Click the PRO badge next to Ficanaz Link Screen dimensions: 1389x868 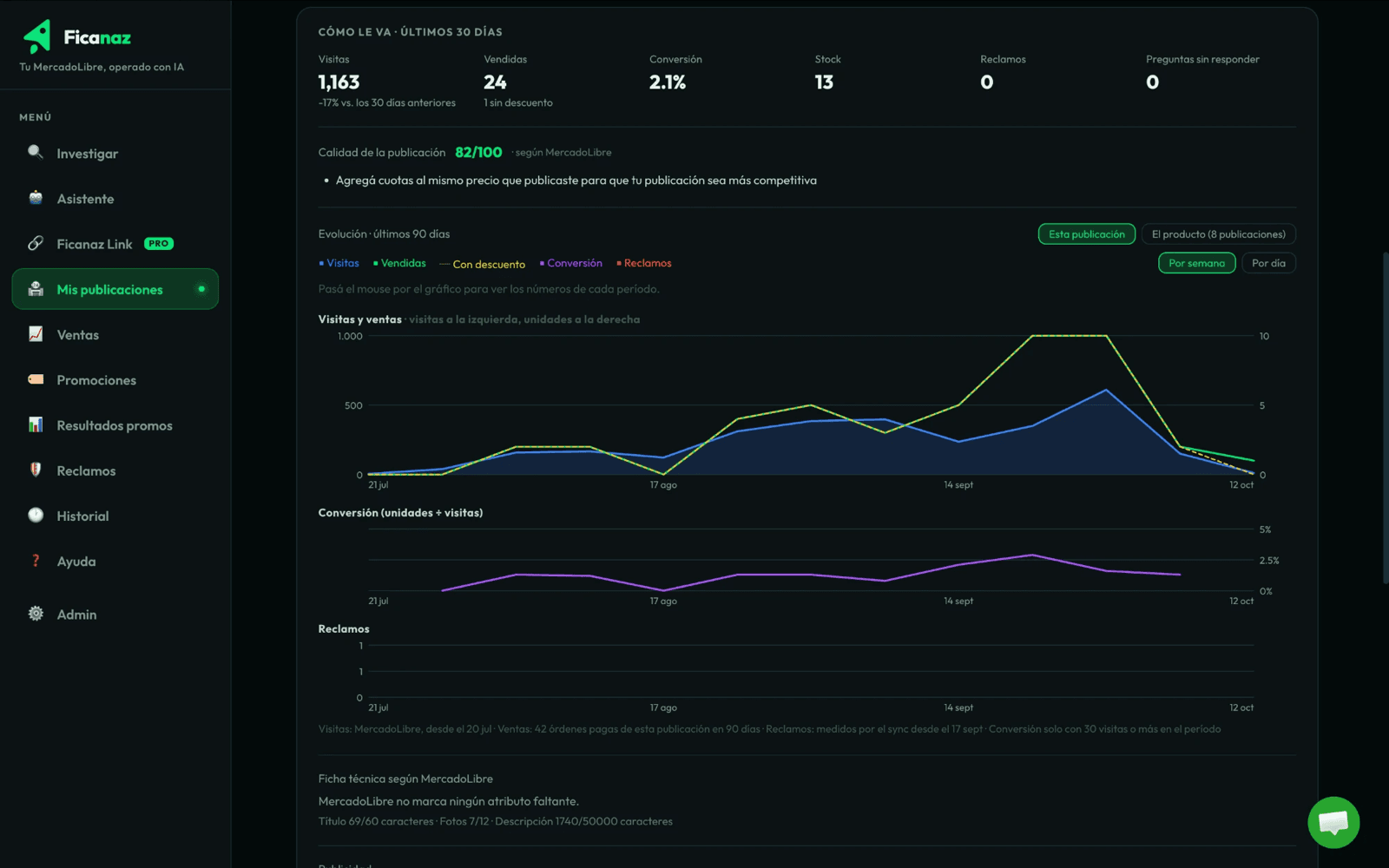pyautogui.click(x=159, y=244)
